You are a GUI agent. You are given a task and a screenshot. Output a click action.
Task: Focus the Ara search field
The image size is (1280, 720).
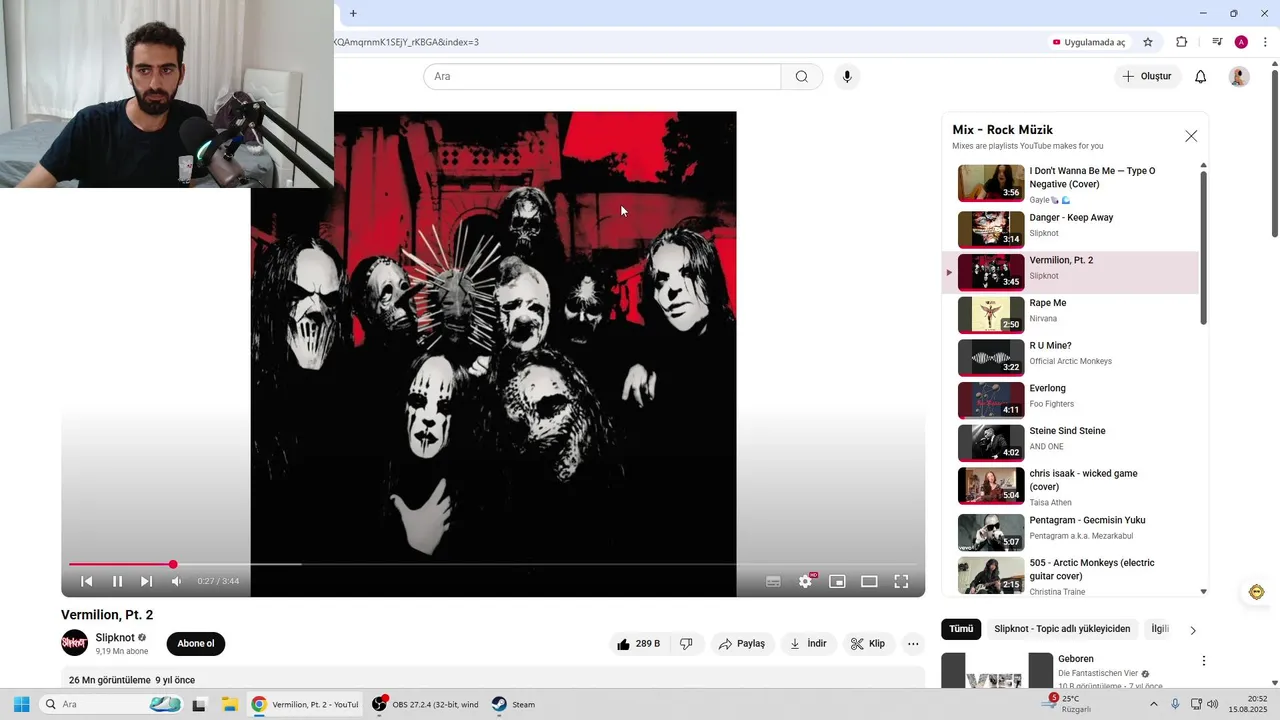click(x=602, y=77)
